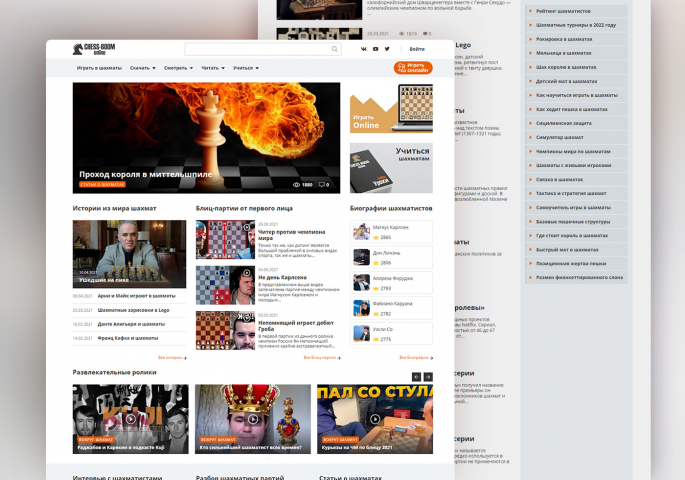
Task: Open Позиционная жертва пешки sidebar link
Action: 577,264
